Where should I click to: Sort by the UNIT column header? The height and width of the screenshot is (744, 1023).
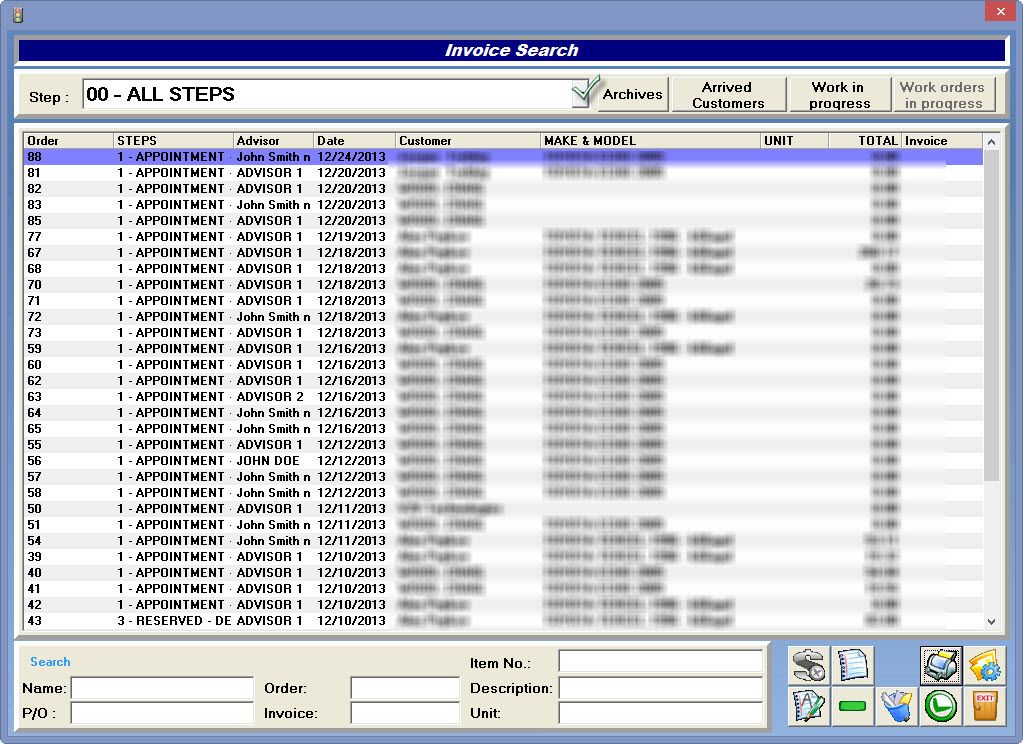(x=794, y=140)
